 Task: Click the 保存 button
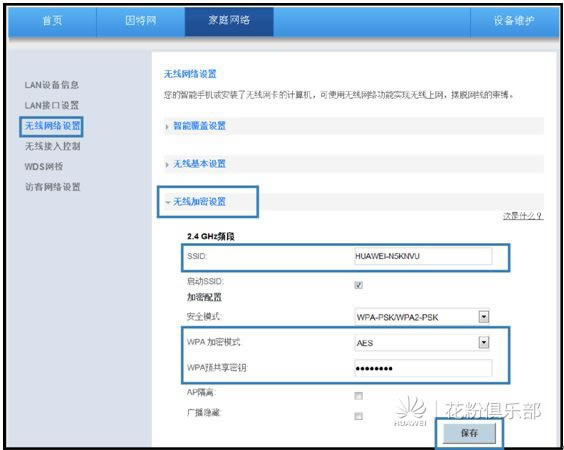pyautogui.click(x=469, y=433)
